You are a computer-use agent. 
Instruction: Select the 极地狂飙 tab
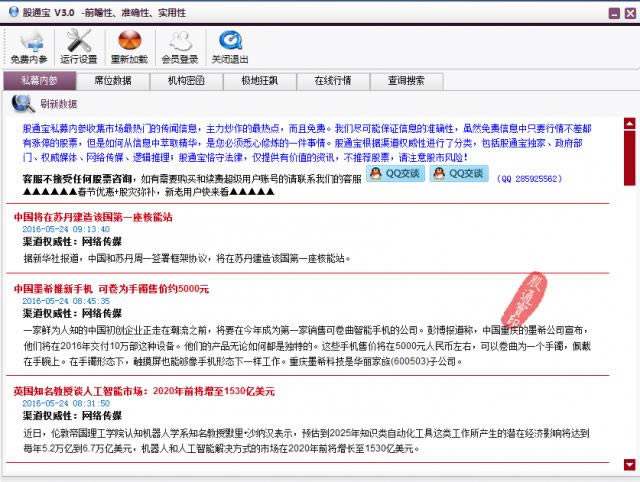tap(258, 80)
